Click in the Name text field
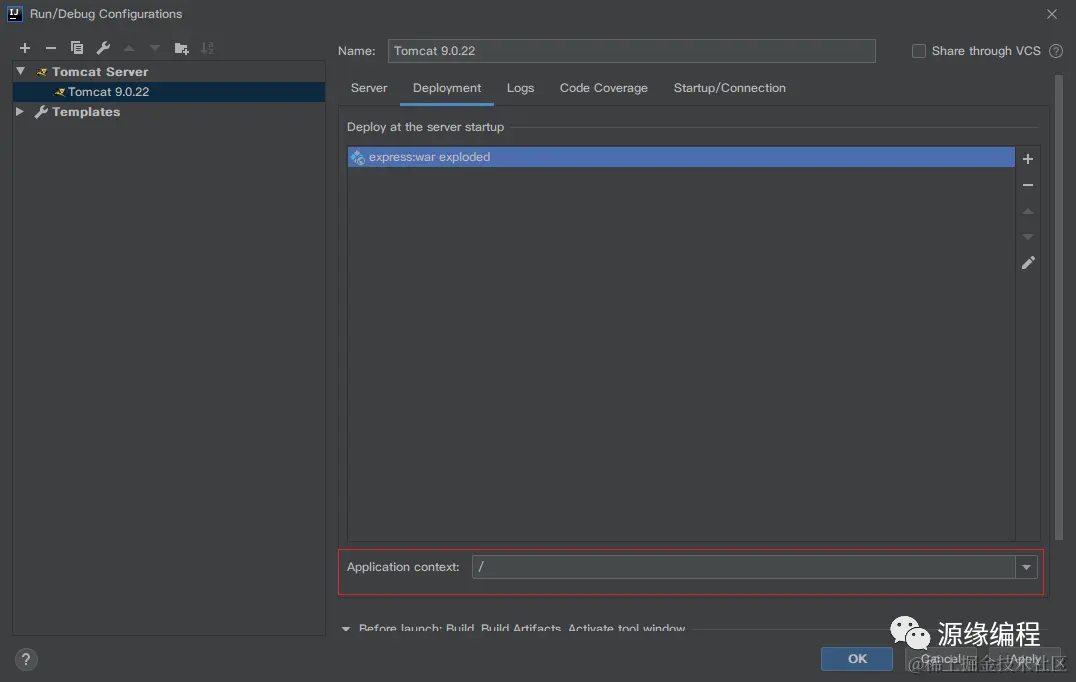 [631, 51]
